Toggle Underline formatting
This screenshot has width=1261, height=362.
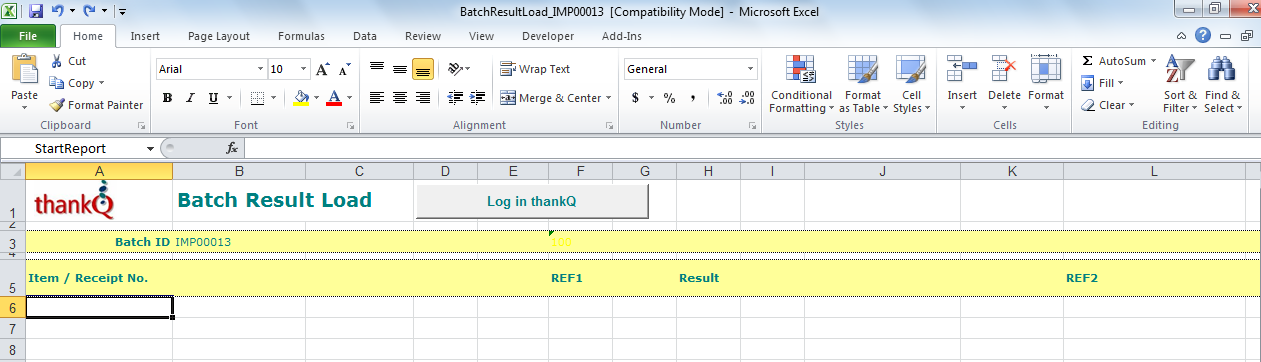click(213, 98)
